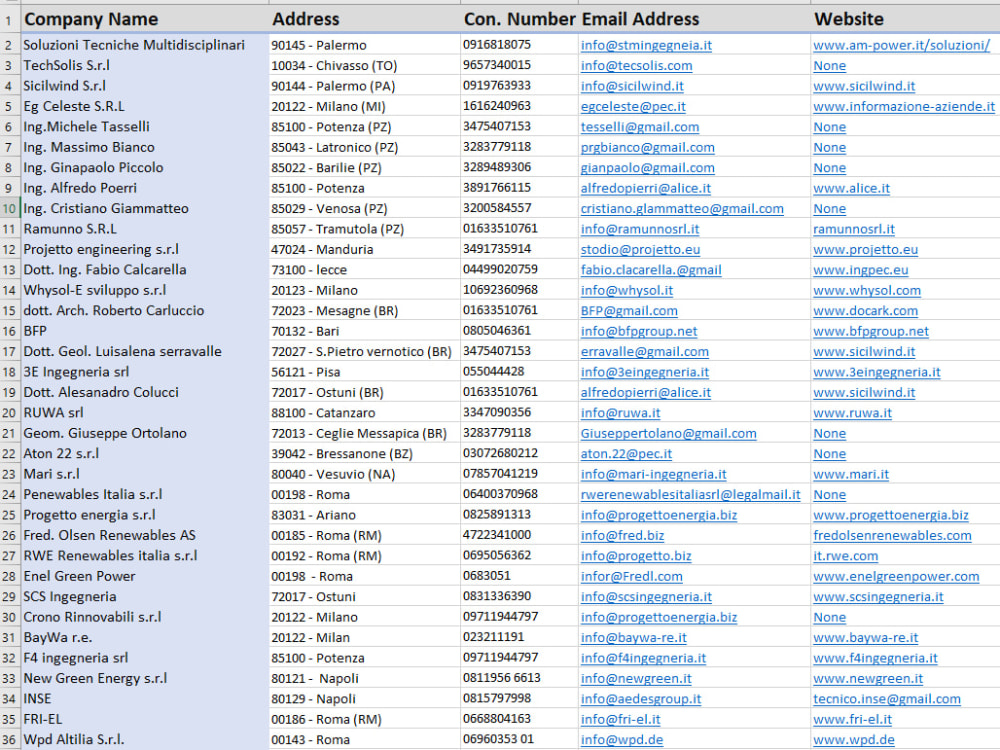The width and height of the screenshot is (1000, 750).
Task: Select row 36 via its row number header
Action: coord(10,739)
